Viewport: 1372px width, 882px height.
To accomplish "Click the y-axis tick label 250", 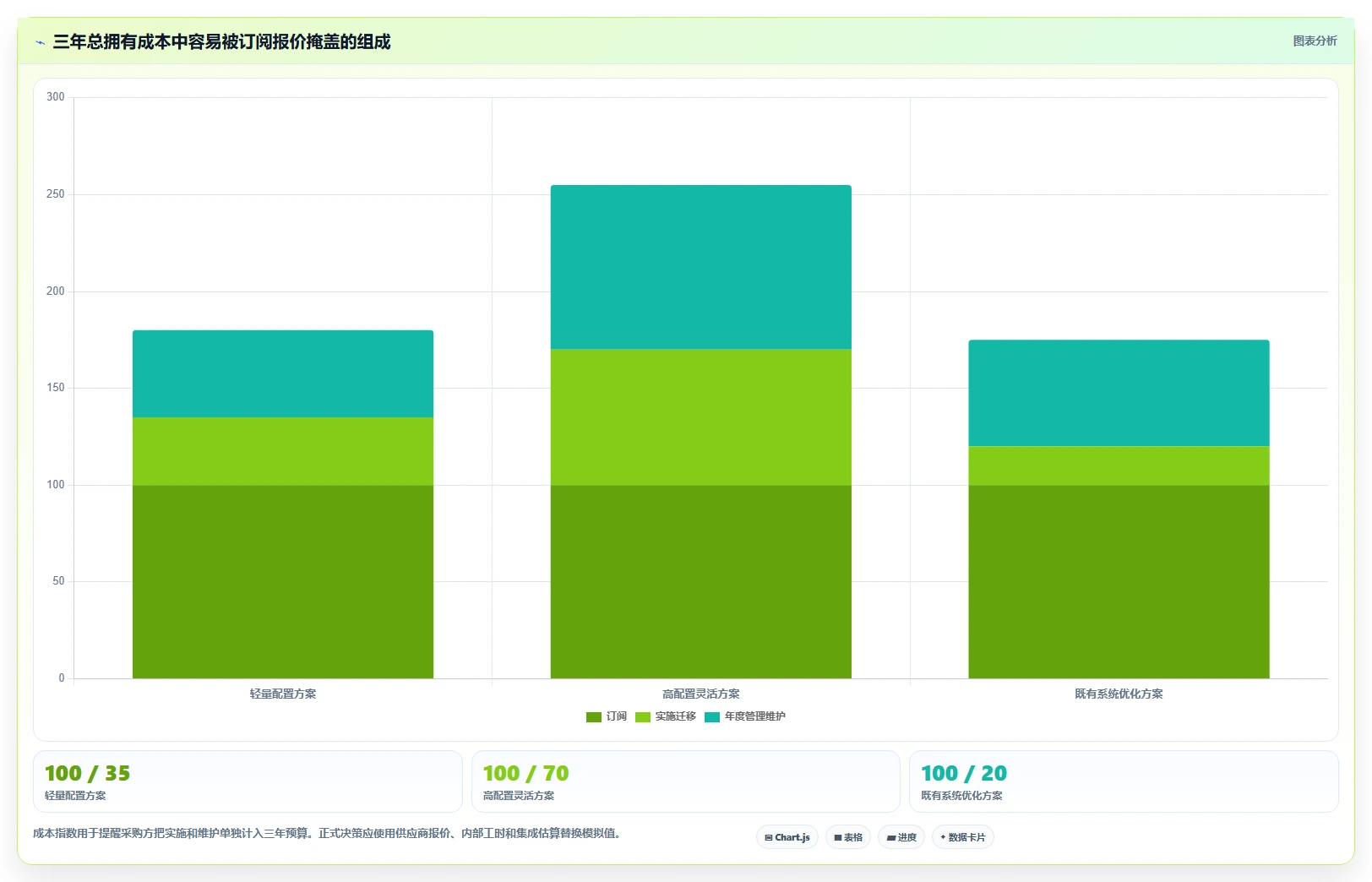I will pos(56,194).
